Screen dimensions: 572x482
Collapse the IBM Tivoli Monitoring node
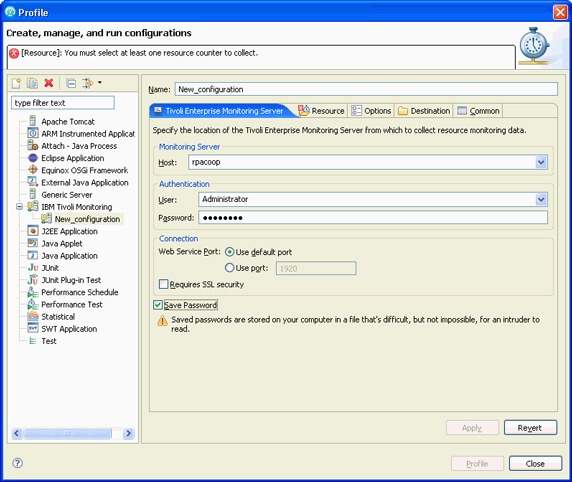click(19, 207)
